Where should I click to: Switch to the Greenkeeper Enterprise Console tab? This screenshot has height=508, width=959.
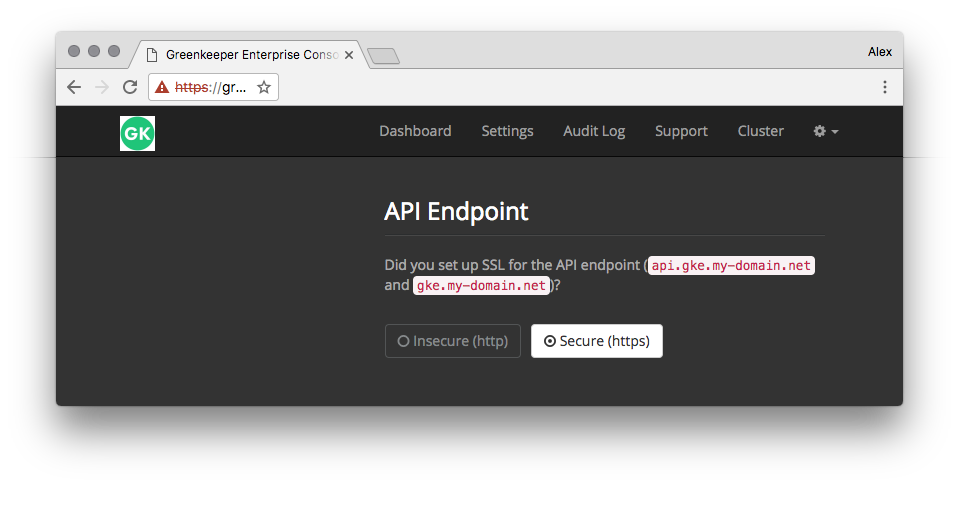coord(245,55)
